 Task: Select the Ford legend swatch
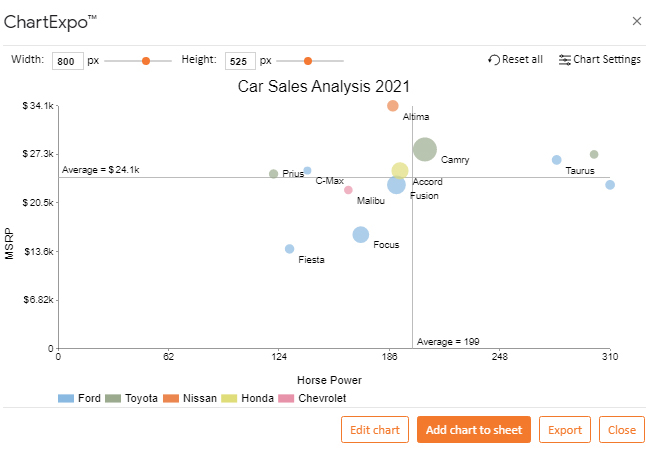tap(66, 398)
